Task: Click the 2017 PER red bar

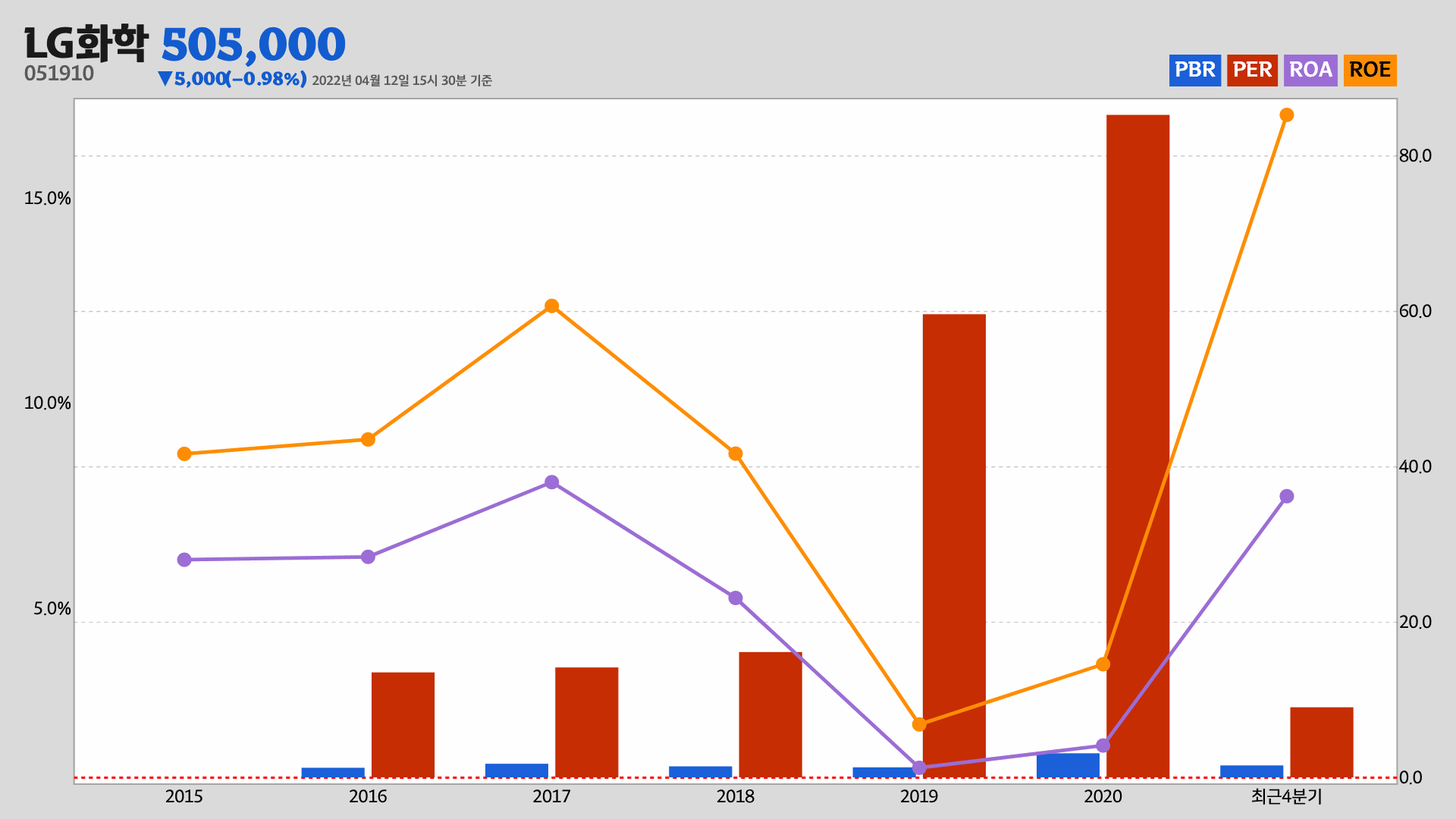Action: tap(587, 722)
